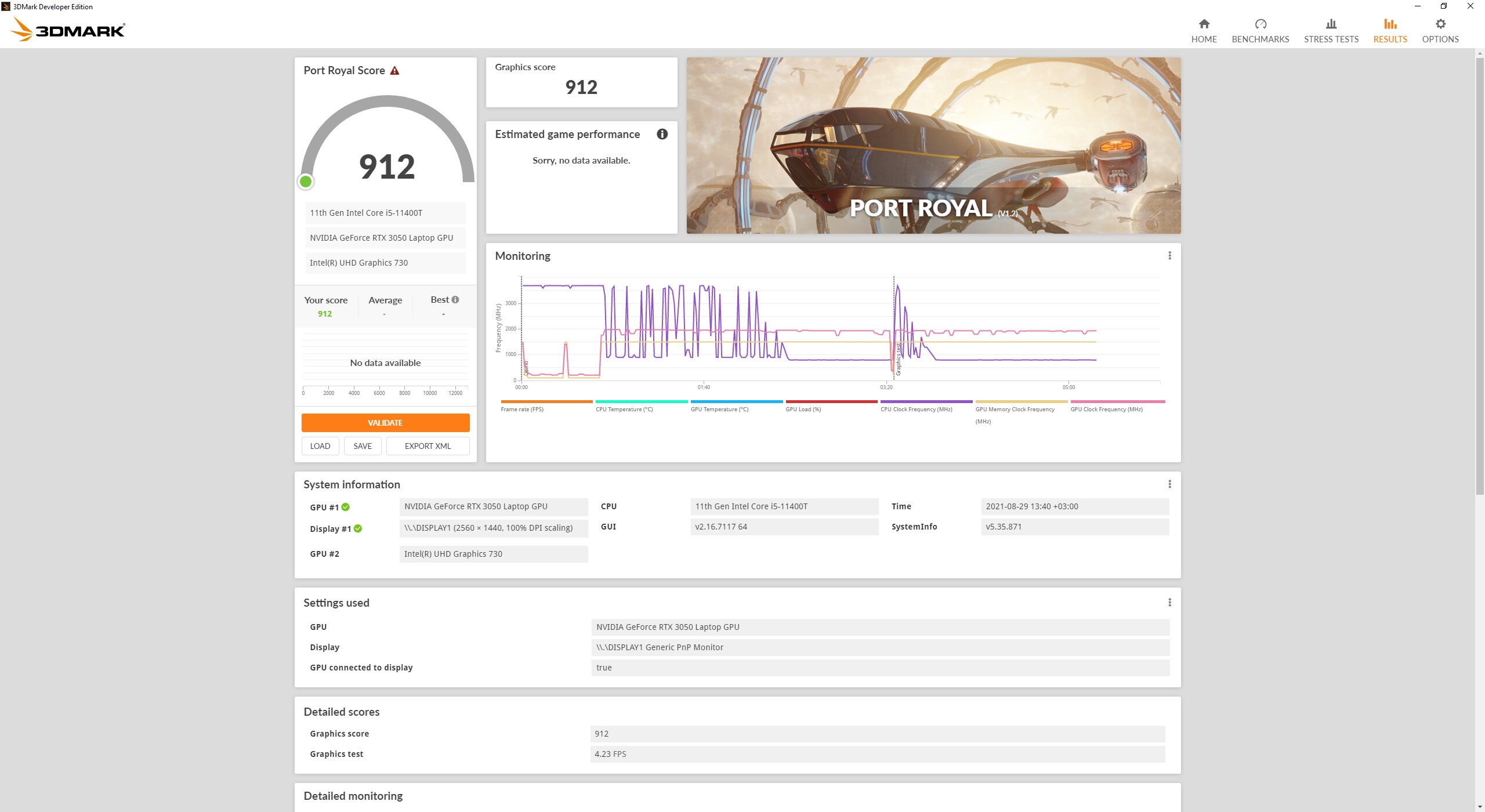Click the vertical scrollbar of the results page

[1480, 275]
